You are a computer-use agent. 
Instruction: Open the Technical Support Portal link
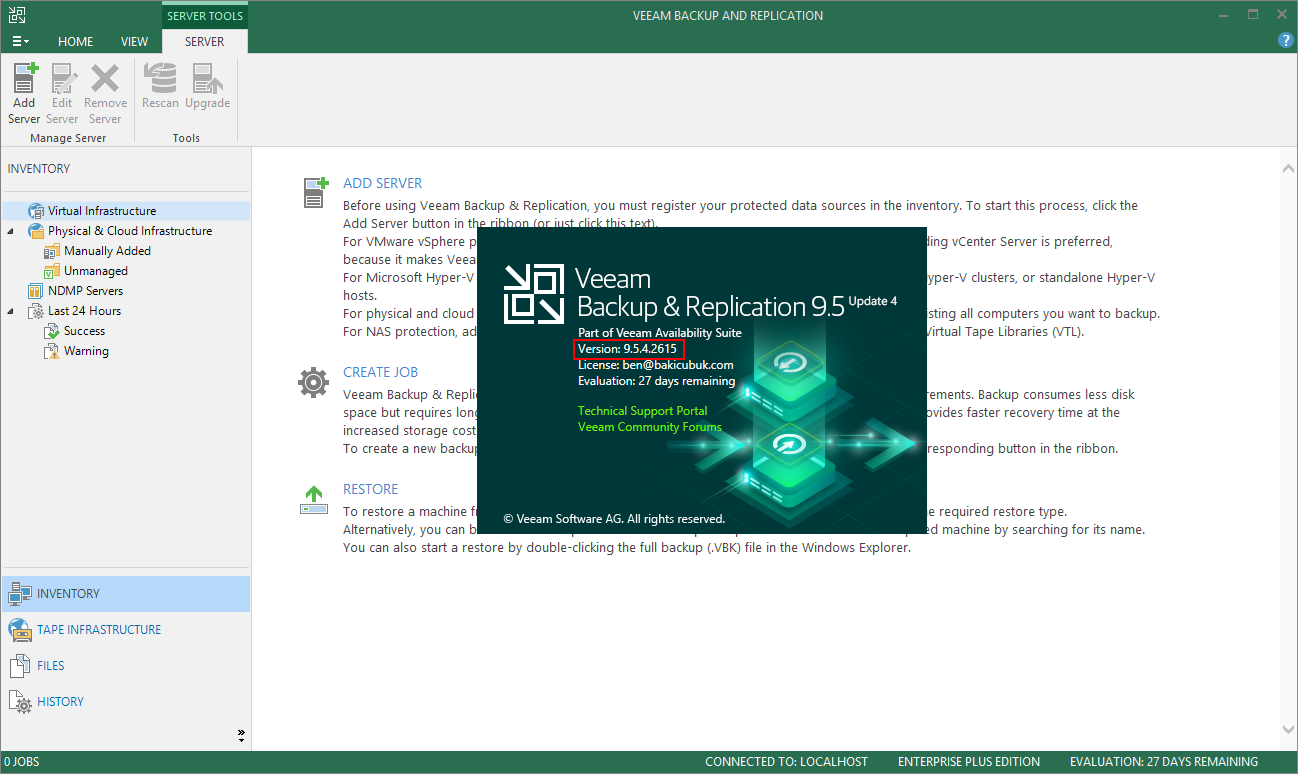[642, 411]
